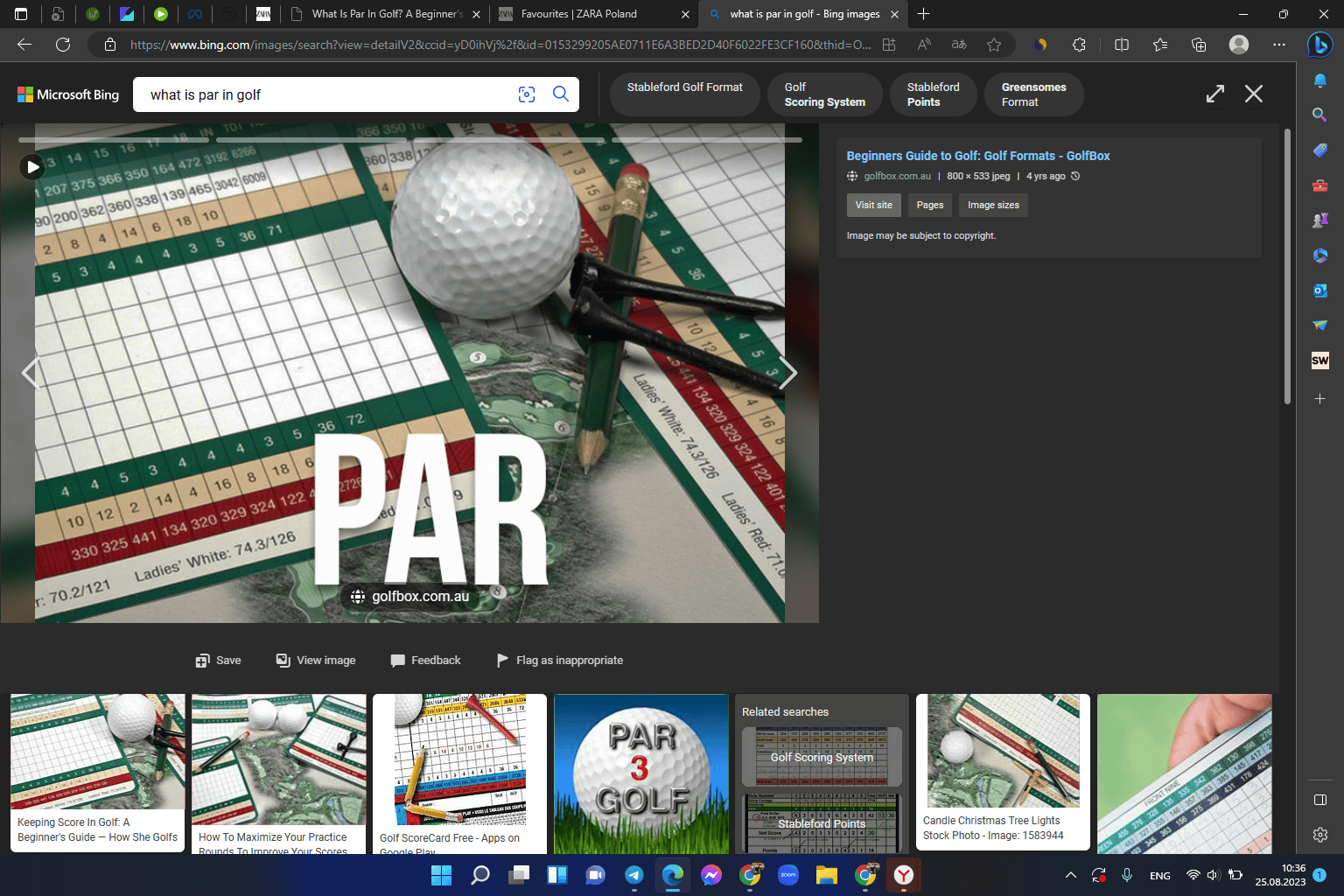Image resolution: width=1344 pixels, height=896 pixels.
Task: Flag image as inappropriate
Action: [x=560, y=661]
